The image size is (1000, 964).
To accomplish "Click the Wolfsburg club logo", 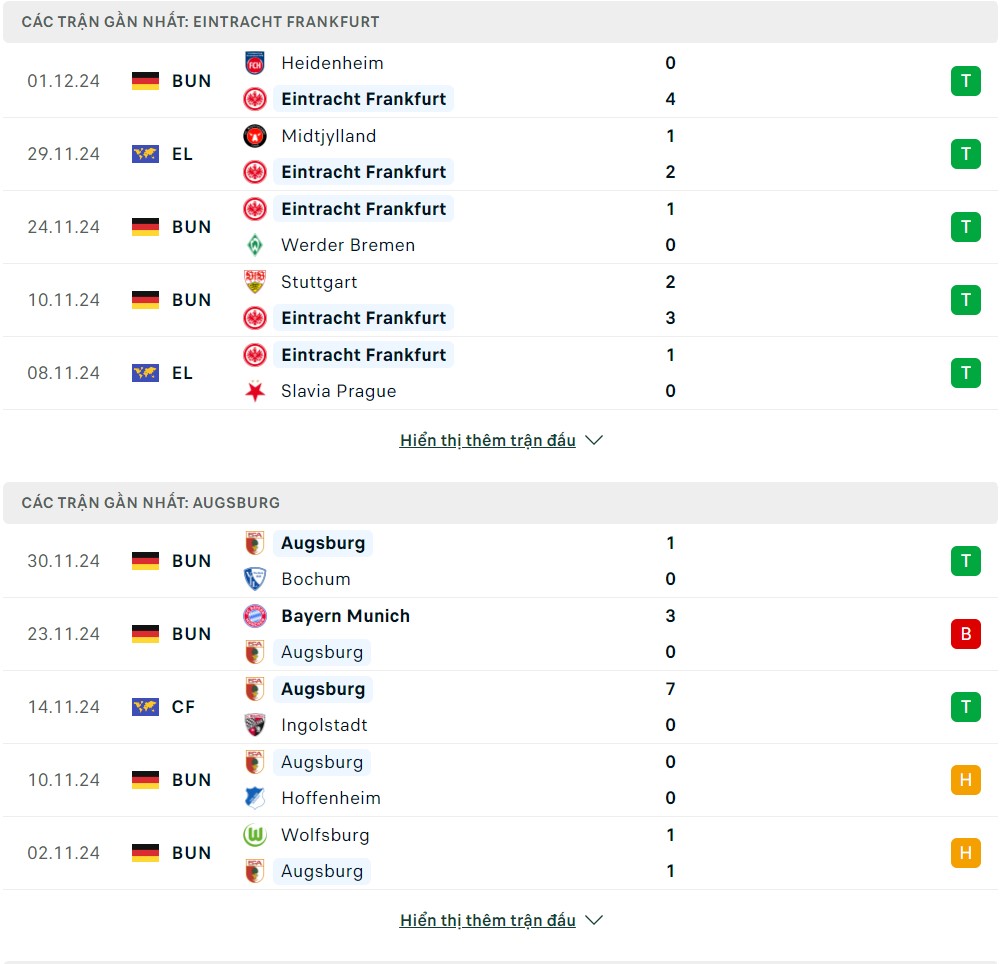I will coord(255,835).
